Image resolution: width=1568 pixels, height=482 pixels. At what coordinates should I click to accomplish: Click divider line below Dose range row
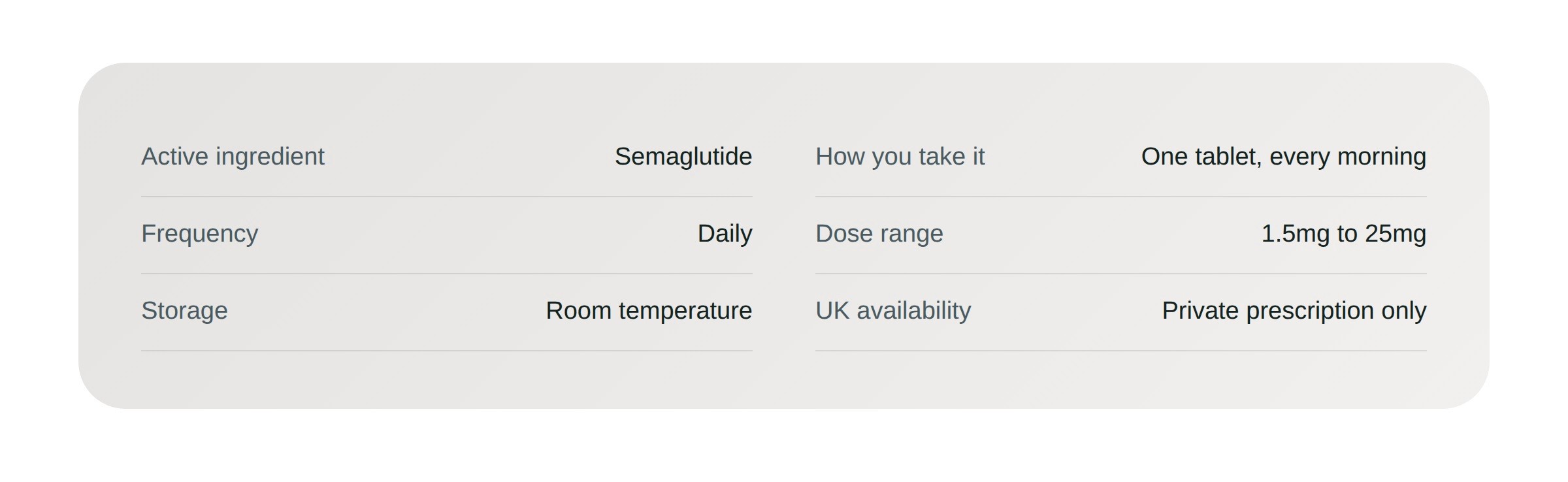point(1121,274)
